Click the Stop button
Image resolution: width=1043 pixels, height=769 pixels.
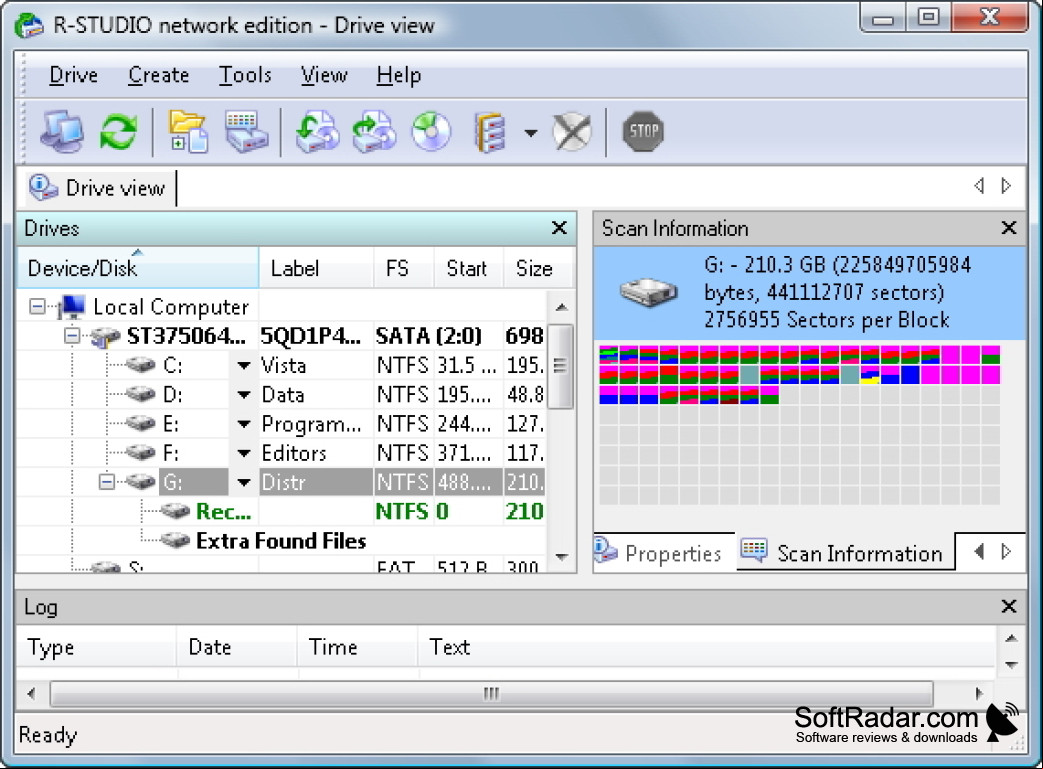pyautogui.click(x=643, y=131)
